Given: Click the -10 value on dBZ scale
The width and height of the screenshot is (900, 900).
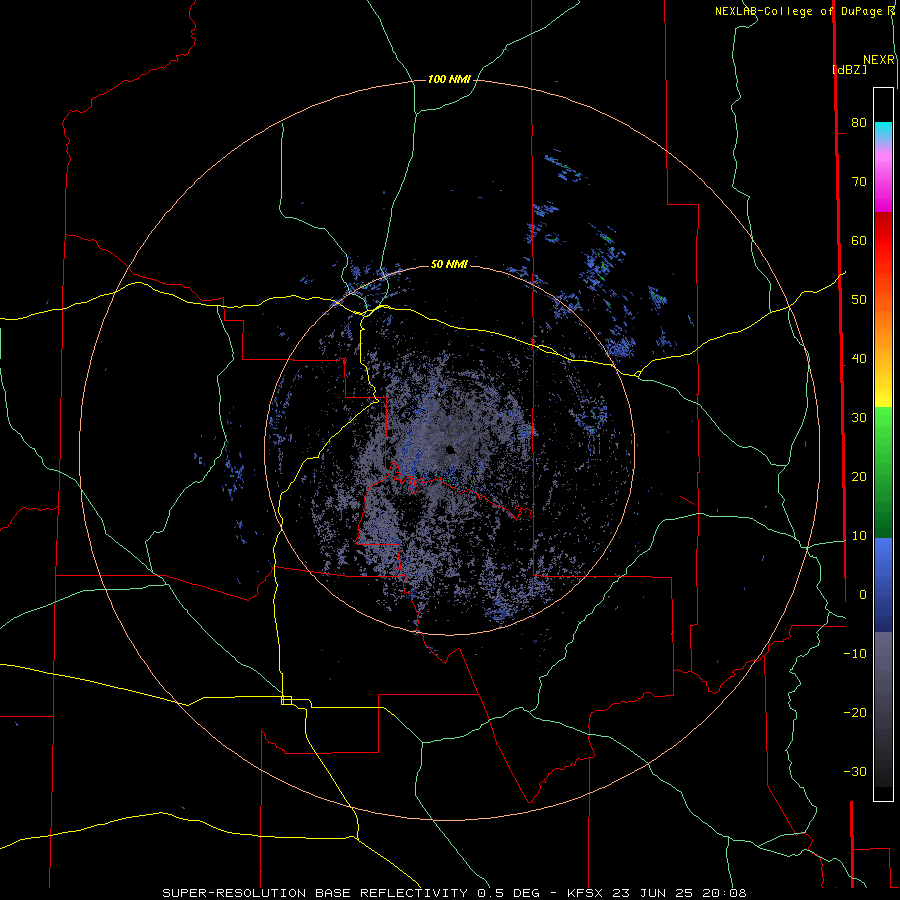Looking at the screenshot, I should [855, 654].
